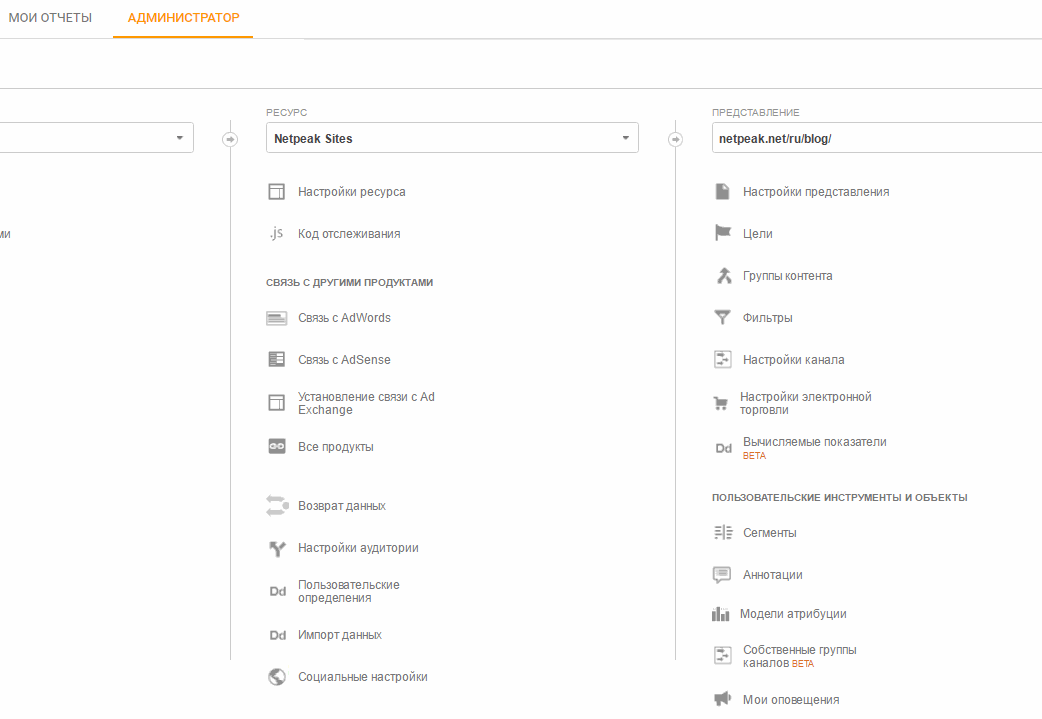Click the Группы контента icon
Screen dimensions: 1042x719
724,276
